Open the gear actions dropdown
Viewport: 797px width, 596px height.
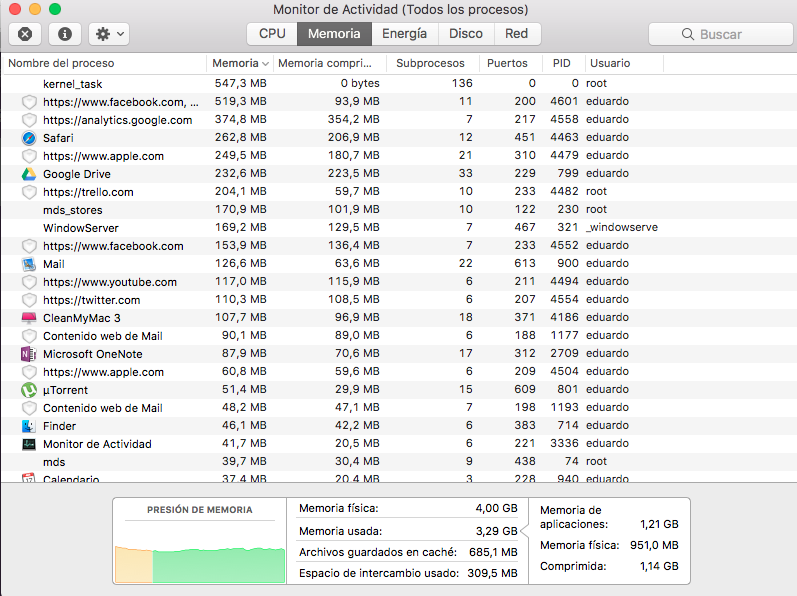pyautogui.click(x=108, y=34)
